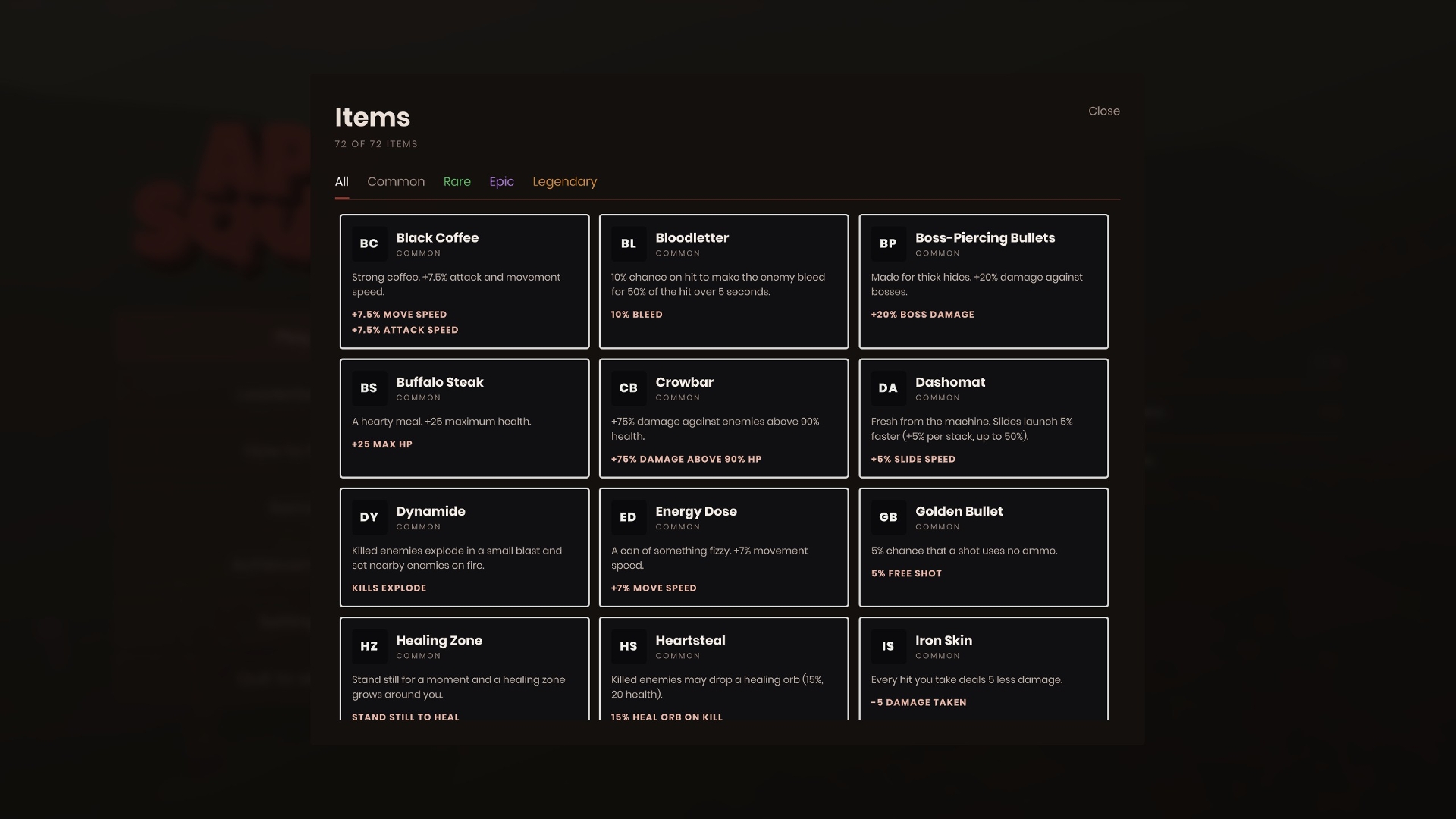Image resolution: width=1456 pixels, height=819 pixels.
Task: Select the All items tab
Action: (x=342, y=181)
